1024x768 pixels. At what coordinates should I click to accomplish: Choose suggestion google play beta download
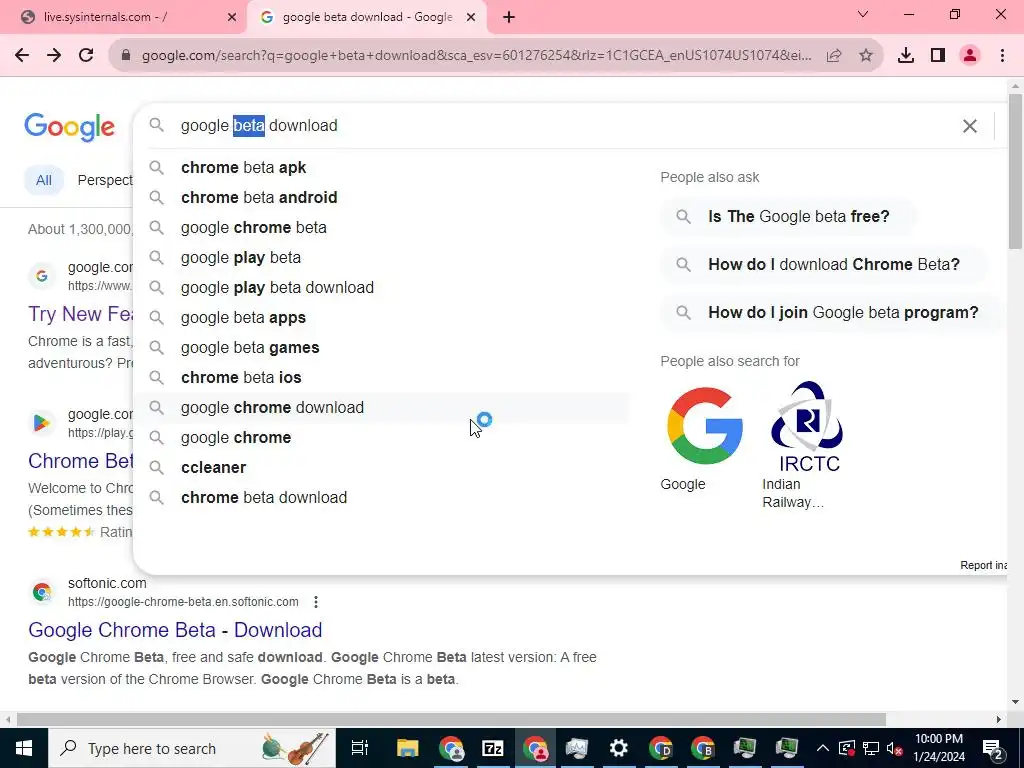[382, 288]
